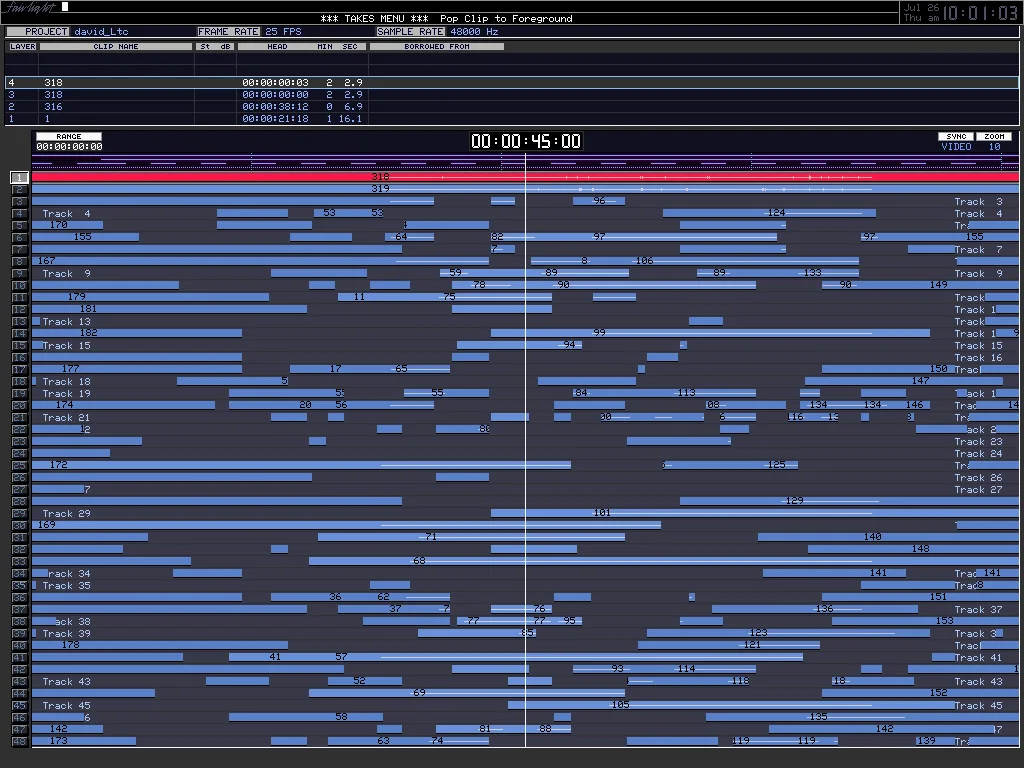Screen dimensions: 1024x768
Task: Click the range timecode 00:00:00:00
Action: (69, 147)
